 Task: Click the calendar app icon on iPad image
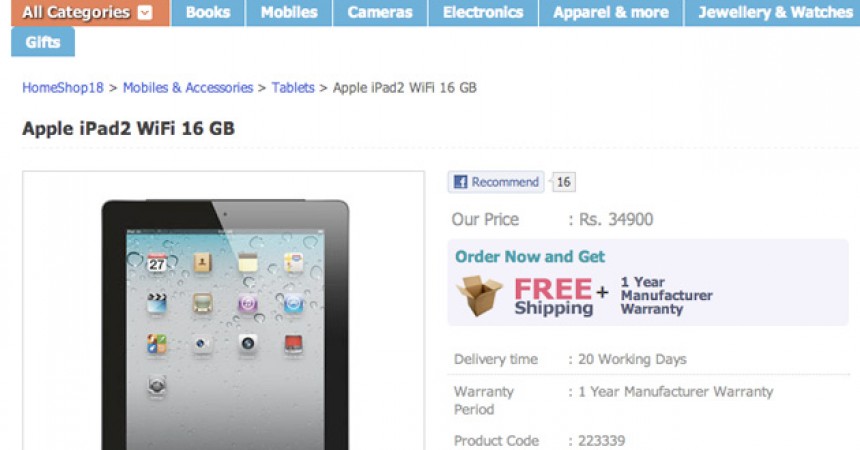click(x=157, y=263)
